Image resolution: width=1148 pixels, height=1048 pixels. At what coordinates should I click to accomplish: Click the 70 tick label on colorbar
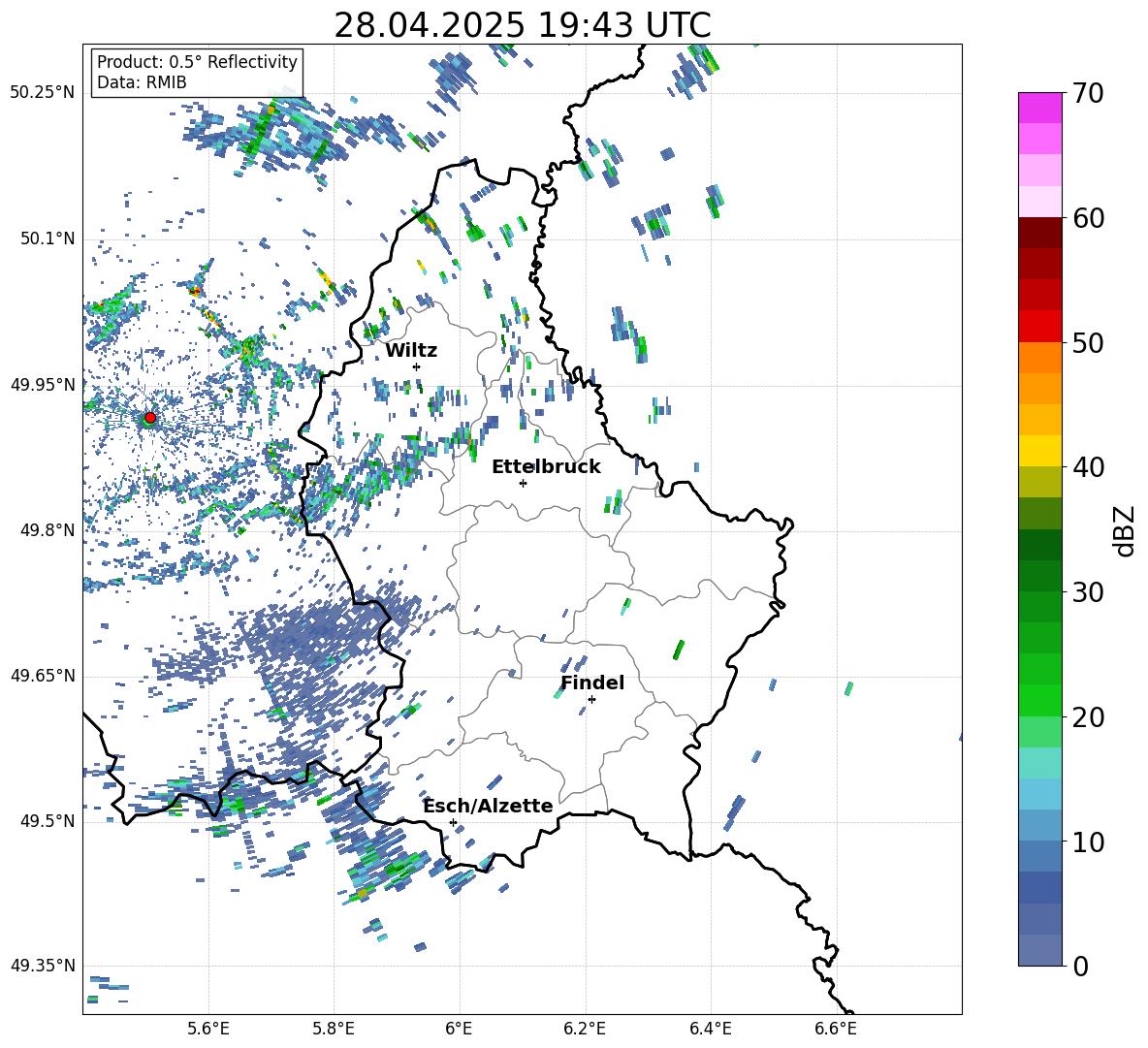[x=1088, y=93]
